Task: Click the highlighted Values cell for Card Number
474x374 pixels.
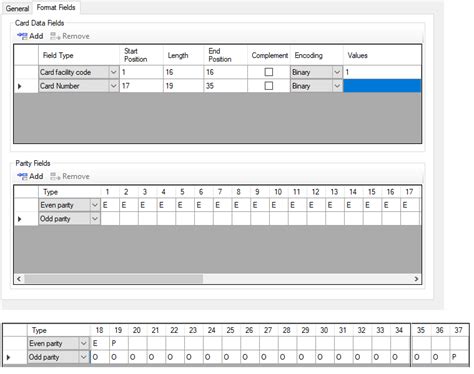Action: [x=382, y=86]
